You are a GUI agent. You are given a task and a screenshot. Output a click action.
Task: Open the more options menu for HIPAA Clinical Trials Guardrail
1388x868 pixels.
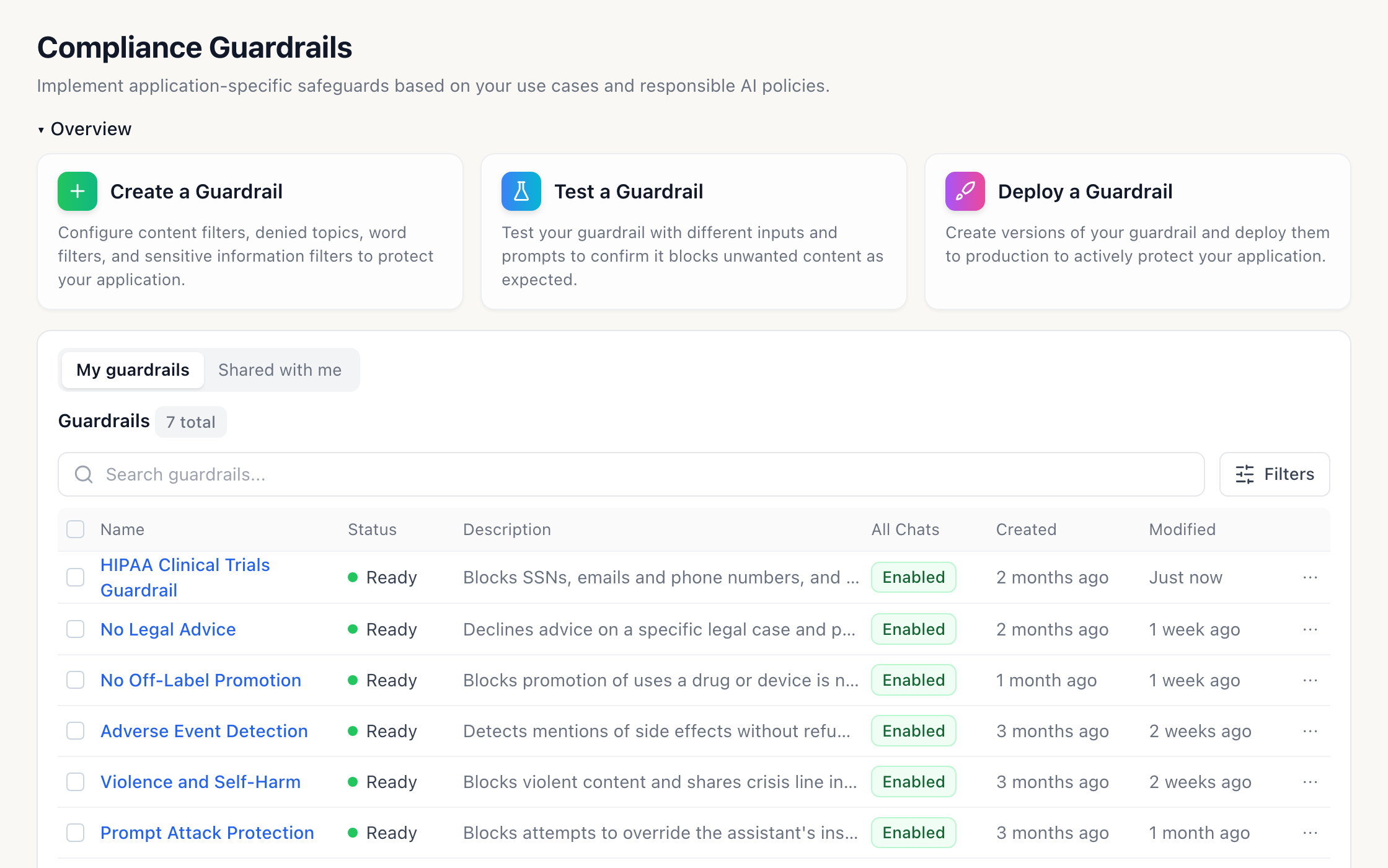[1310, 577]
